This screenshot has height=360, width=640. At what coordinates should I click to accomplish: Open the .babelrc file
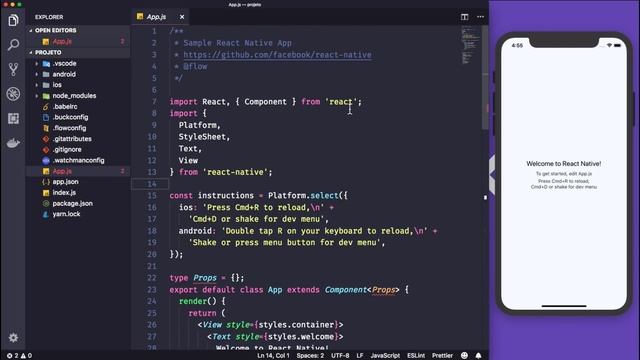[64, 107]
